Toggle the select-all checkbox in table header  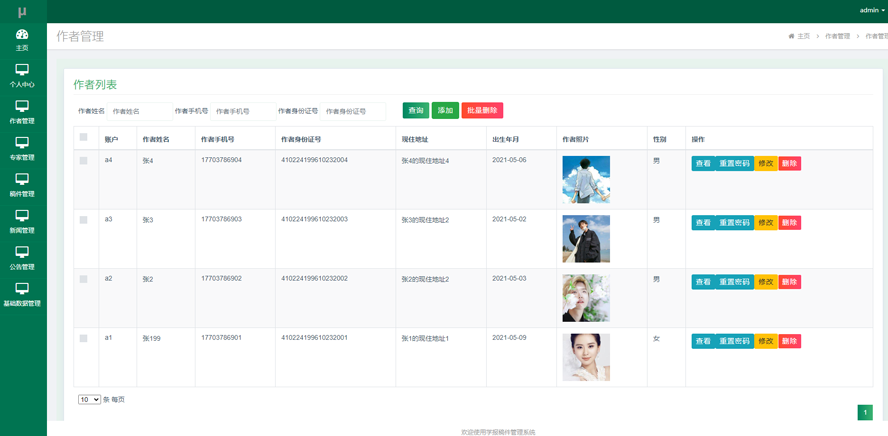click(x=84, y=137)
